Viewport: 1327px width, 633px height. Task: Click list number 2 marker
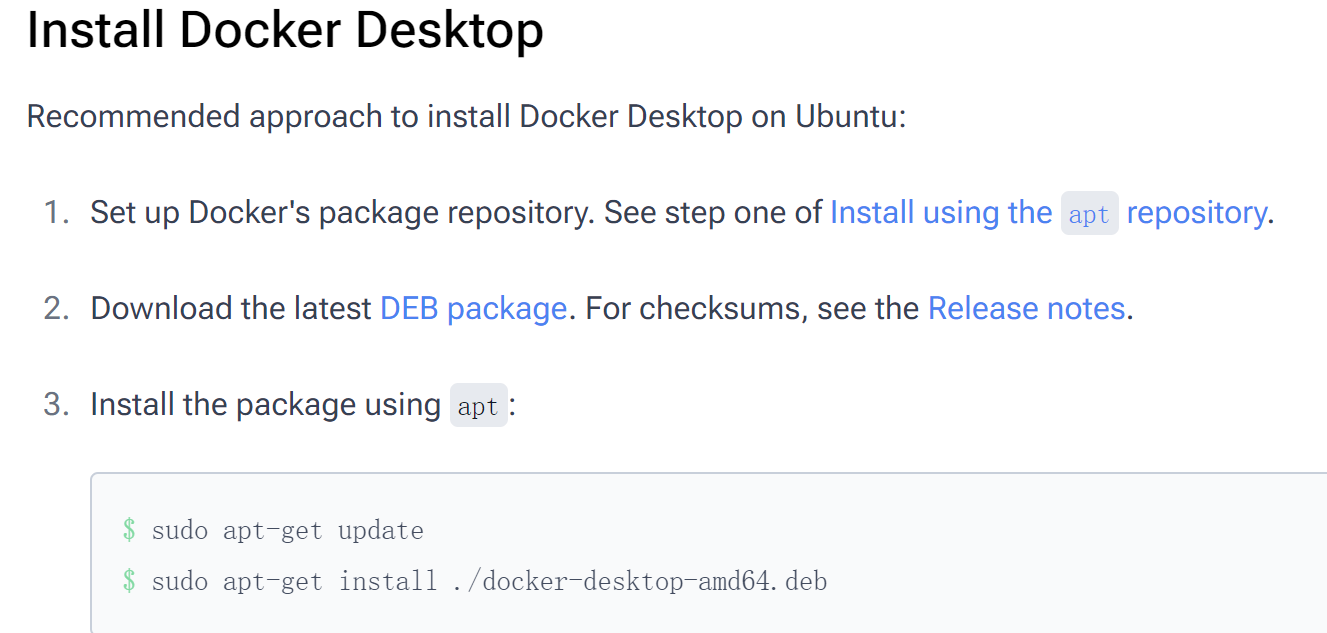[56, 309]
